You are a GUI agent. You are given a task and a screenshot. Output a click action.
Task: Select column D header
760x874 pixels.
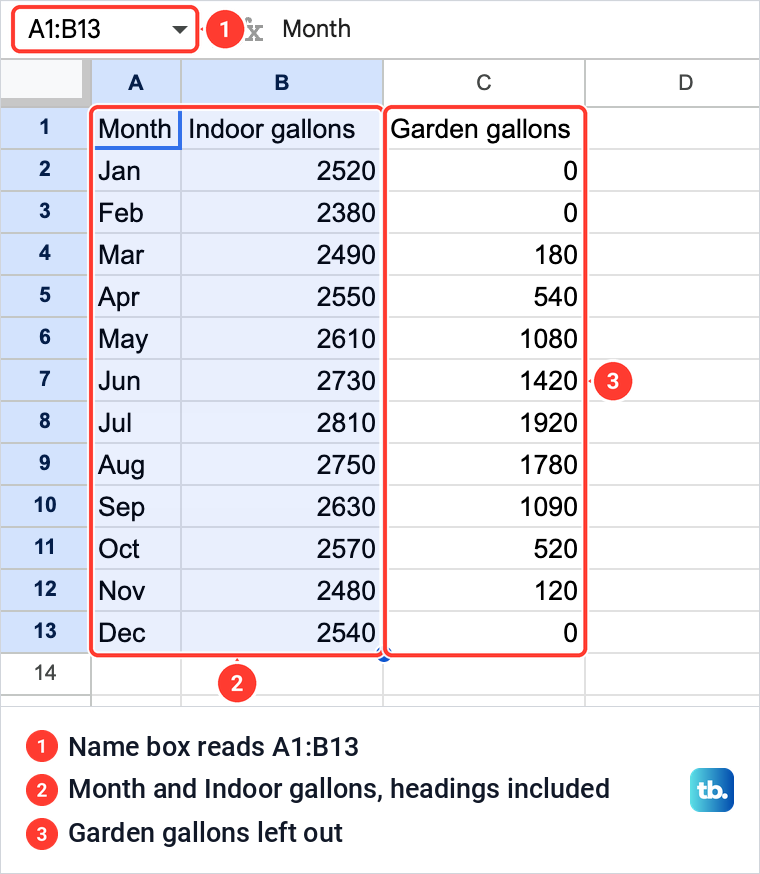click(673, 82)
